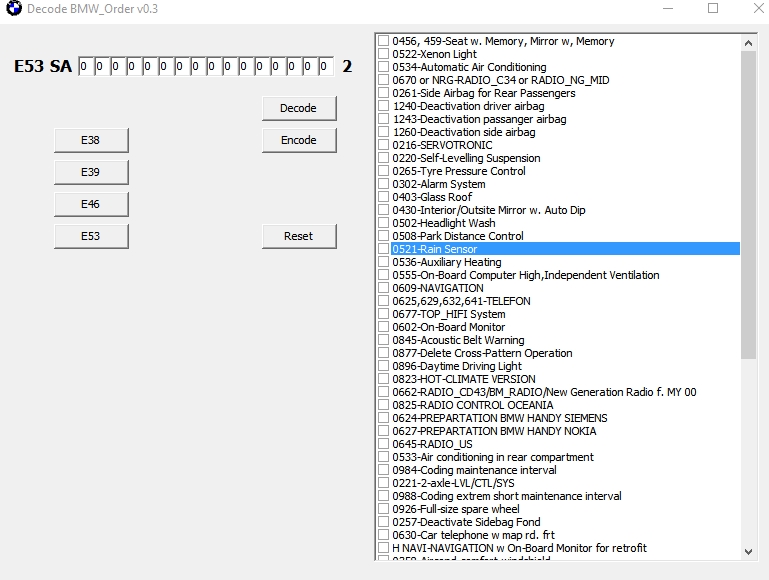This screenshot has height=580, width=769.
Task: Tick H NAVI-NAVIGATION w On-Board Monitor
Action: coord(384,548)
